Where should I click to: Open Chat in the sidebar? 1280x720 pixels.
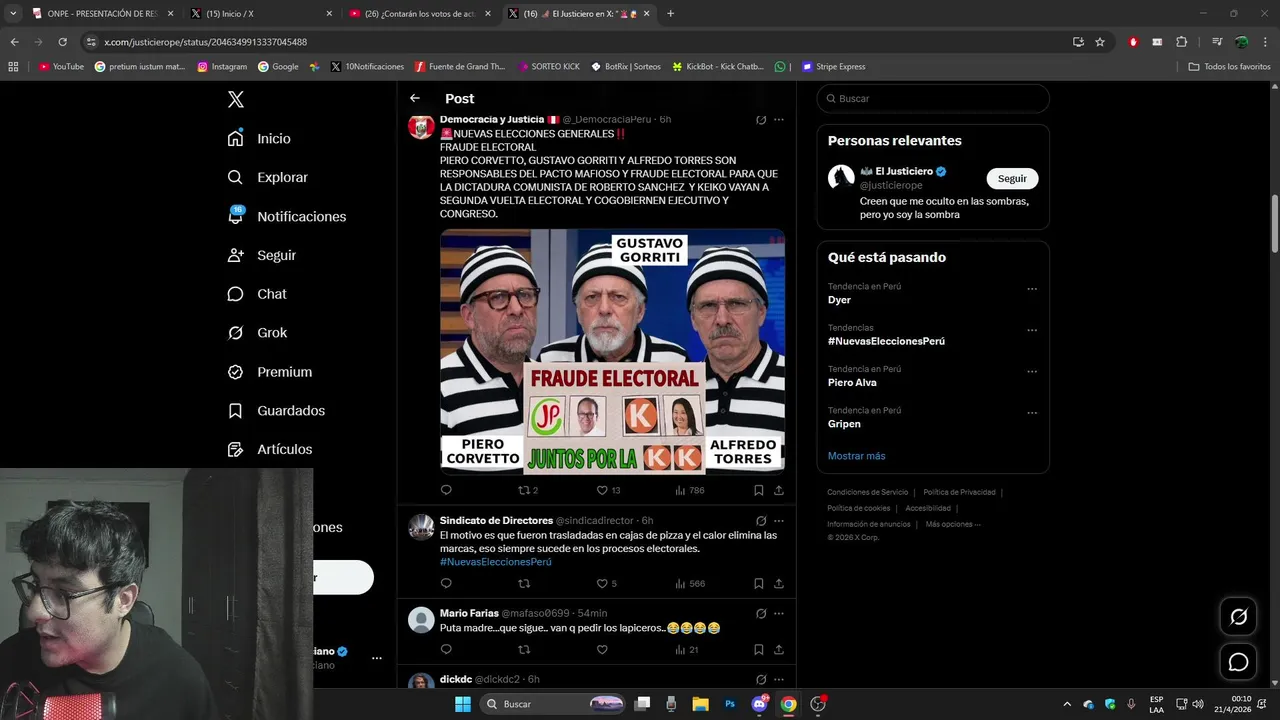[x=256, y=294]
